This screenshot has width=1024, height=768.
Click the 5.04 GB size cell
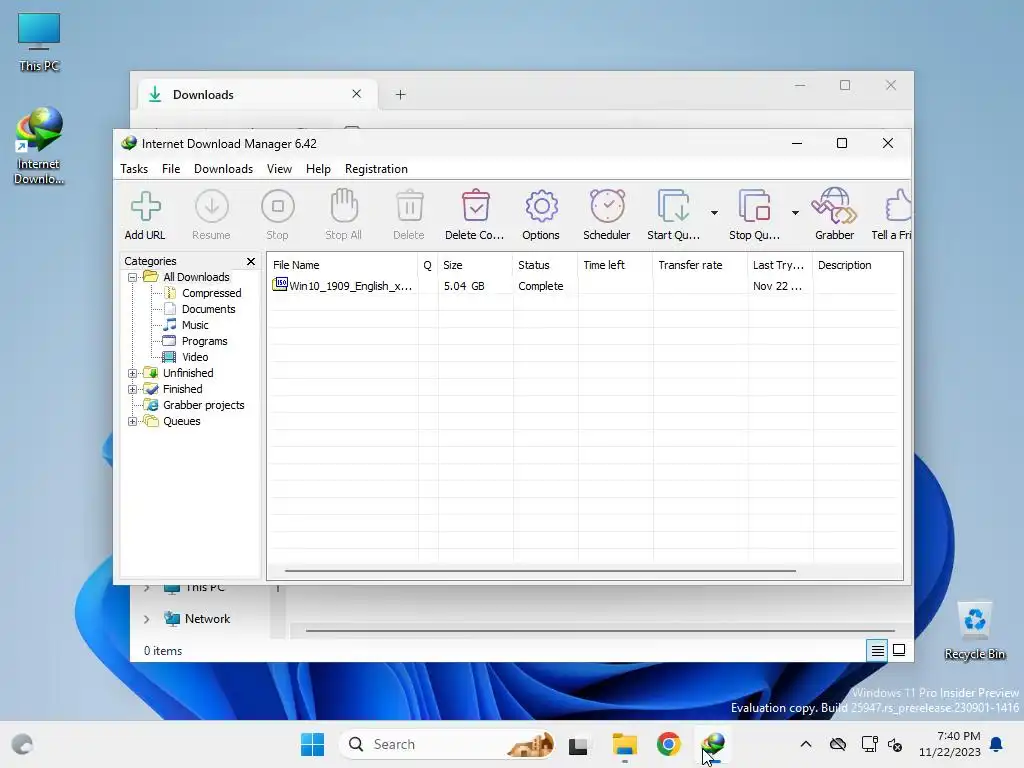click(464, 286)
